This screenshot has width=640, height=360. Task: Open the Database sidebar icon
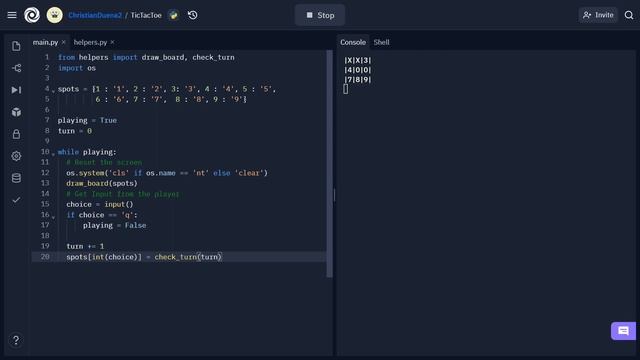16,178
